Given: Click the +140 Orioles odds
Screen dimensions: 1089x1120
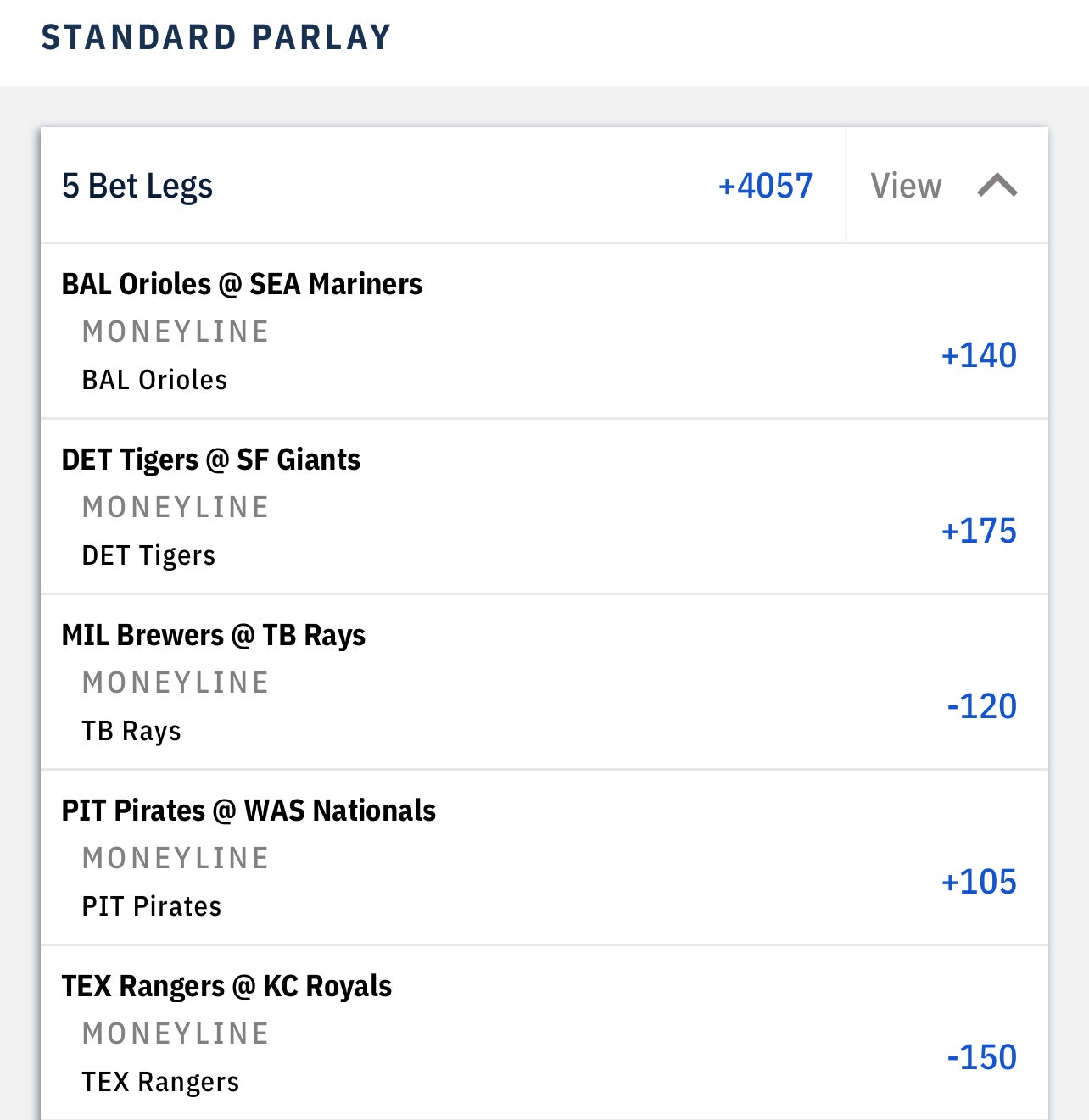Looking at the screenshot, I should click(x=979, y=355).
